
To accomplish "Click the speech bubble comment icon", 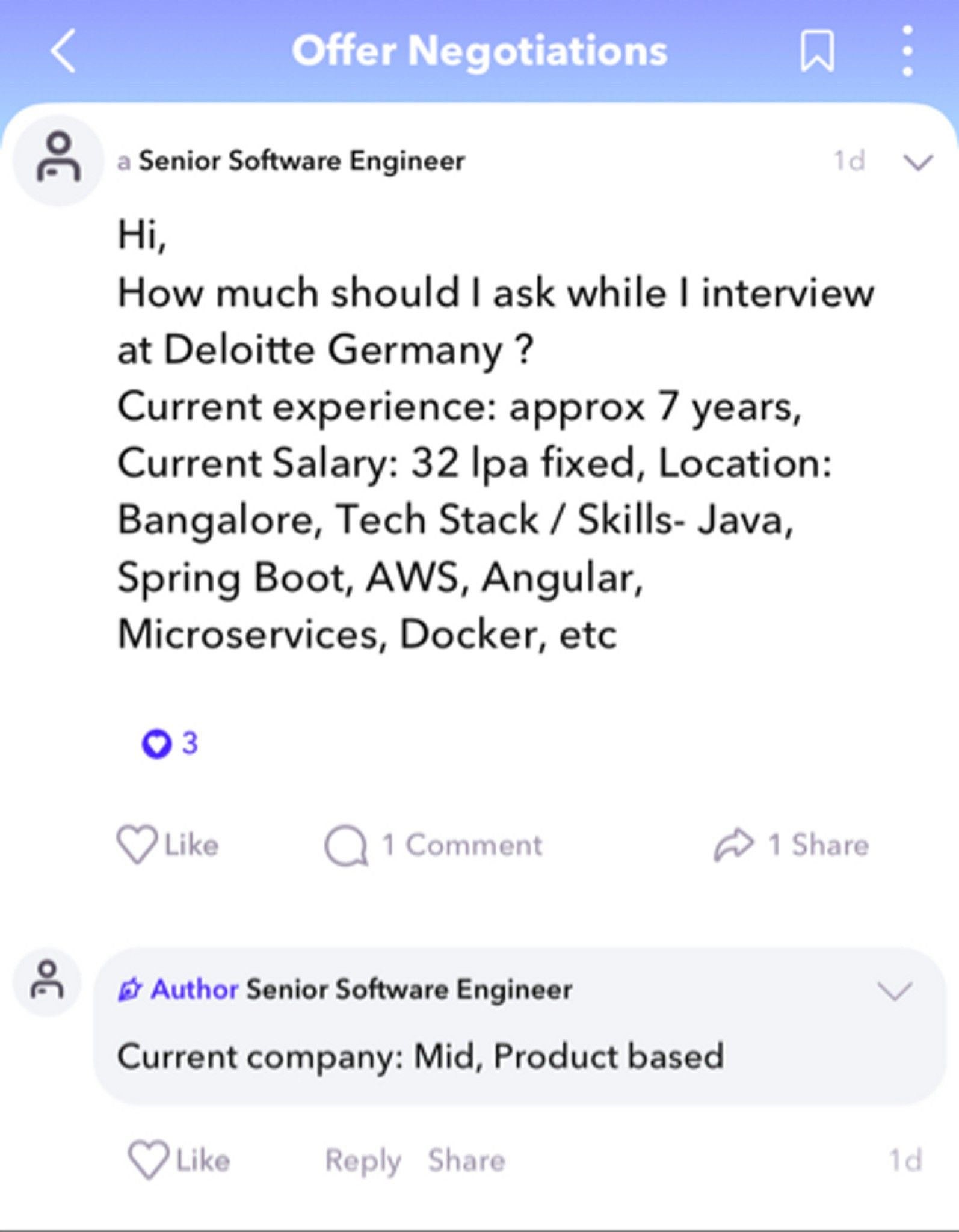I will pyautogui.click(x=346, y=845).
